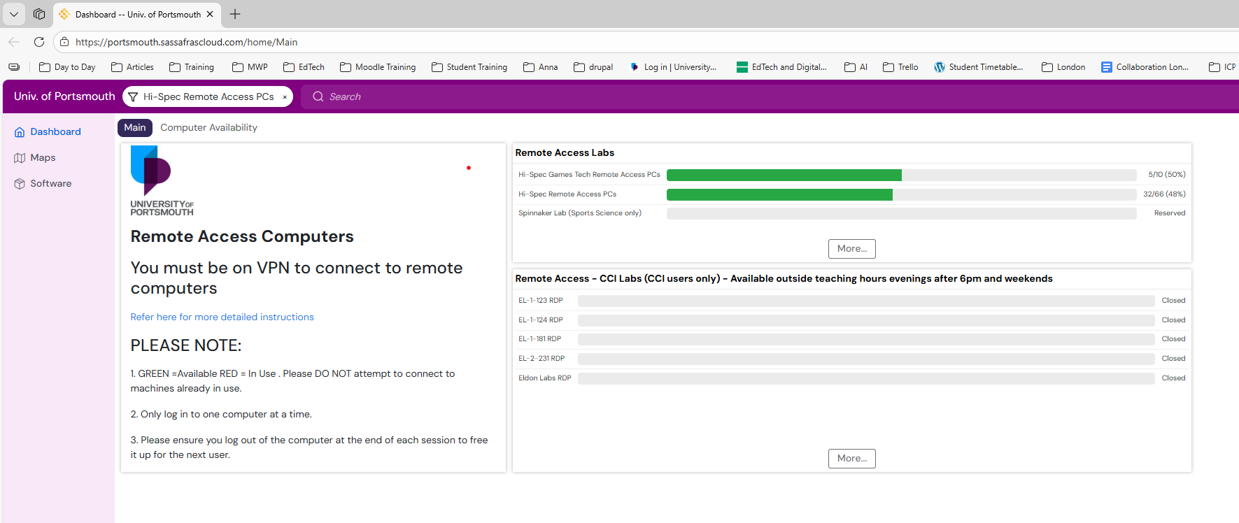Viewport: 1239px width, 523px height.
Task: Click the Remote Access Labs heading
Action: tap(564, 153)
